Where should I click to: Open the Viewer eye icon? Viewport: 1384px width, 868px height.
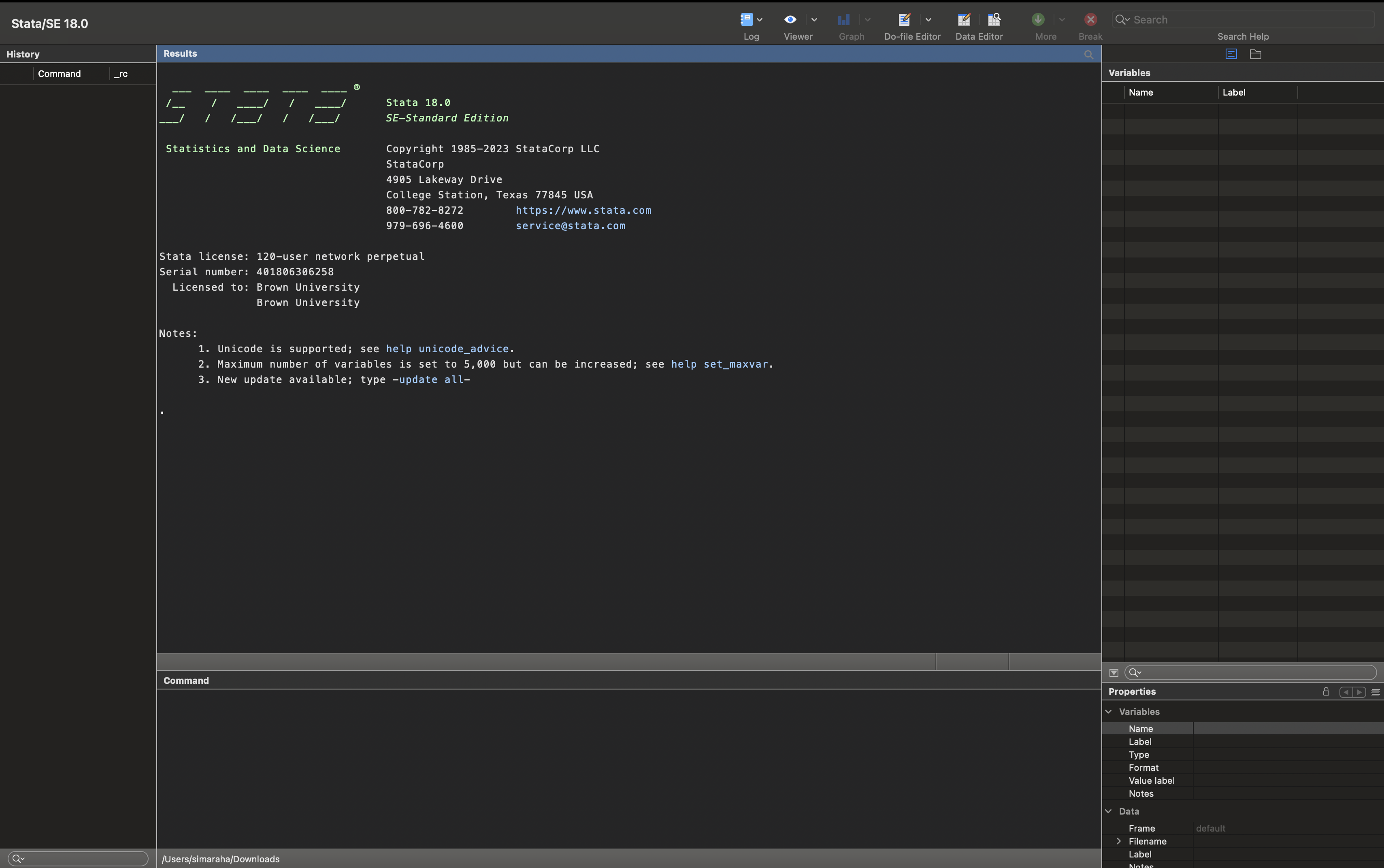(790, 19)
